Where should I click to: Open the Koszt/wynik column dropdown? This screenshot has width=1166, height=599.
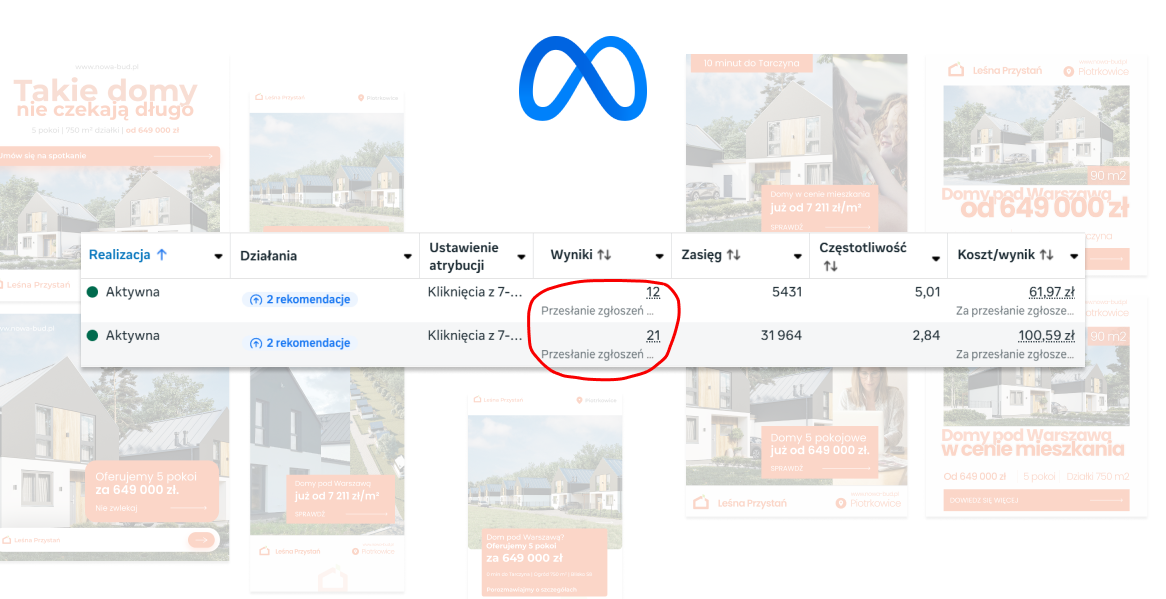1073,255
